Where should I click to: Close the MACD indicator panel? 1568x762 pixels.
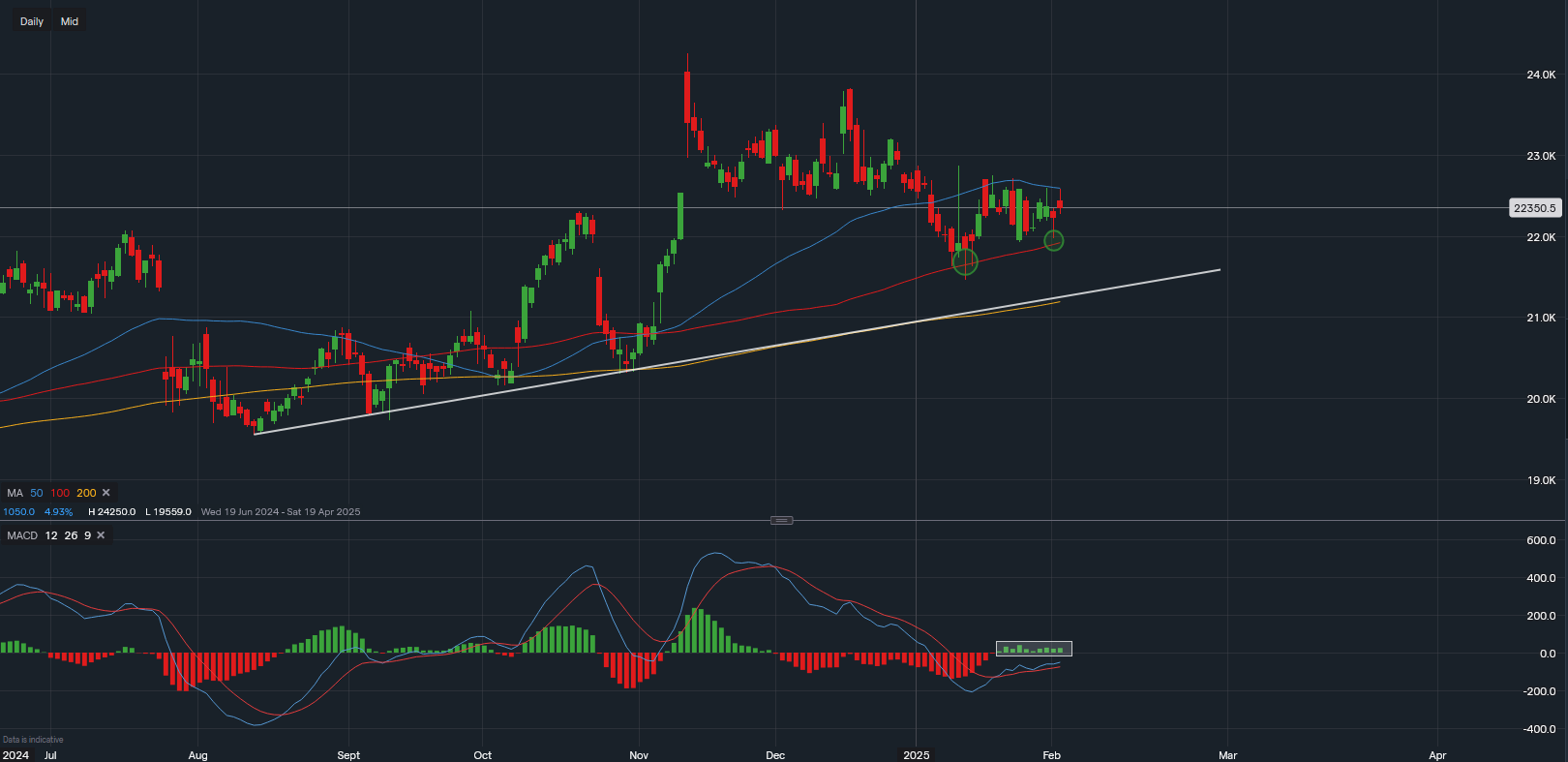pos(101,535)
